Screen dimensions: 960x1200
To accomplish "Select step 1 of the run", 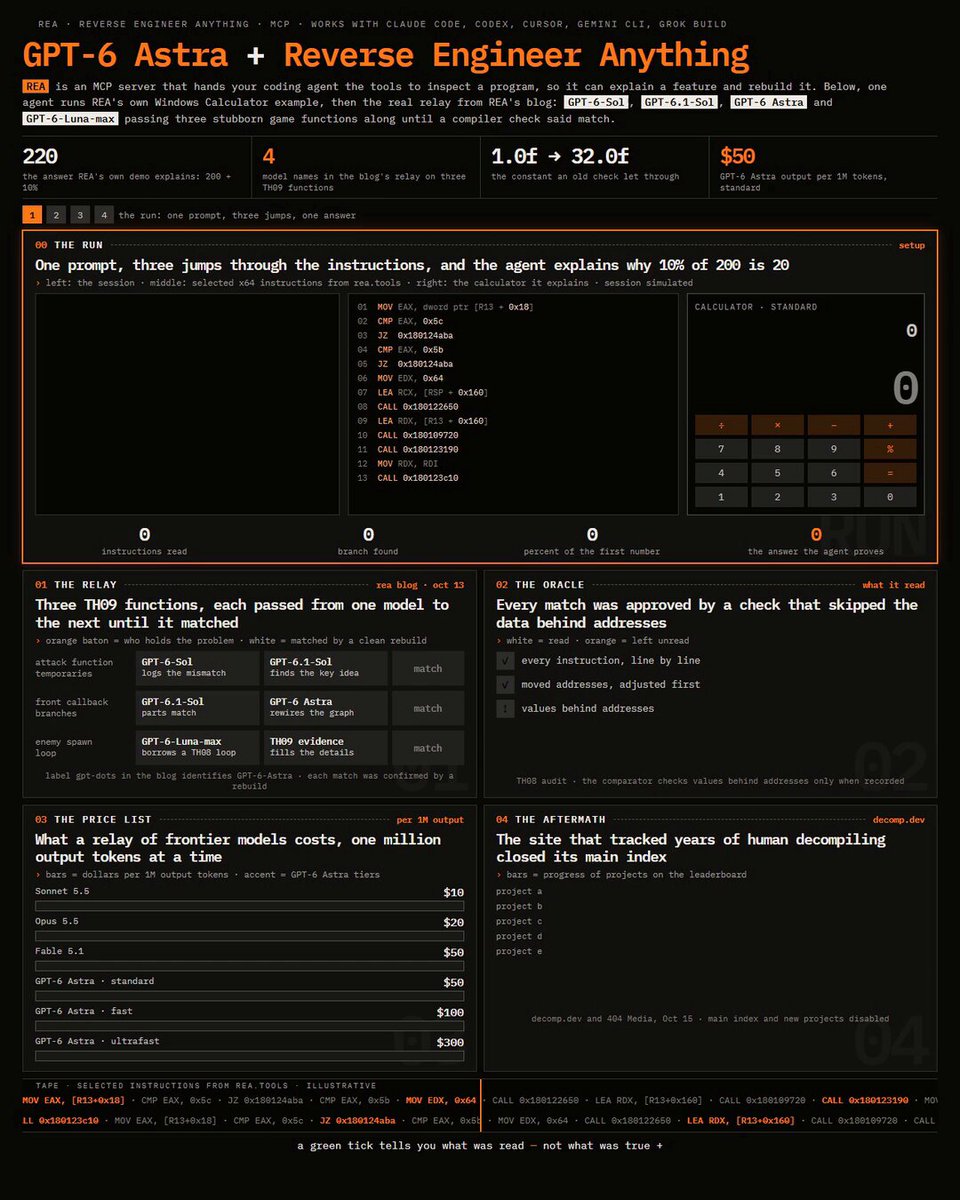I will pyautogui.click(x=32, y=215).
